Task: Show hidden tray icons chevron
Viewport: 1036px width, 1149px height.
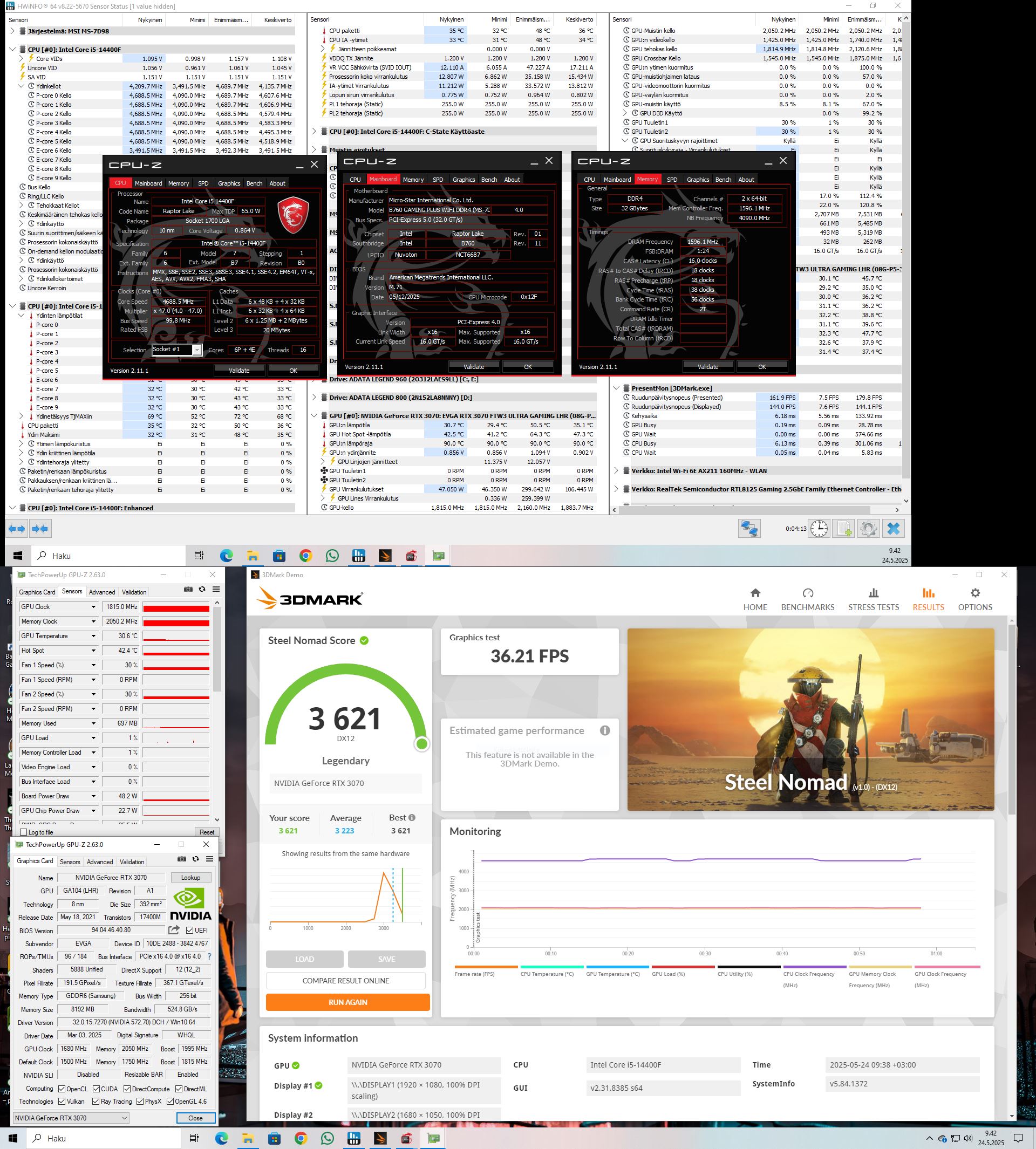Action: [x=930, y=1138]
